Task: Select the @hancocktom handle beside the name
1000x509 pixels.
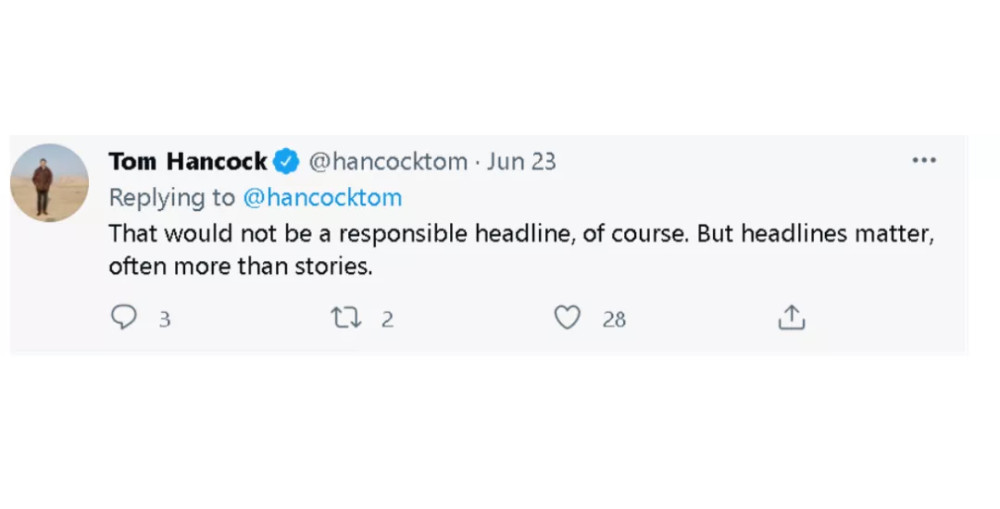Action: tap(387, 161)
